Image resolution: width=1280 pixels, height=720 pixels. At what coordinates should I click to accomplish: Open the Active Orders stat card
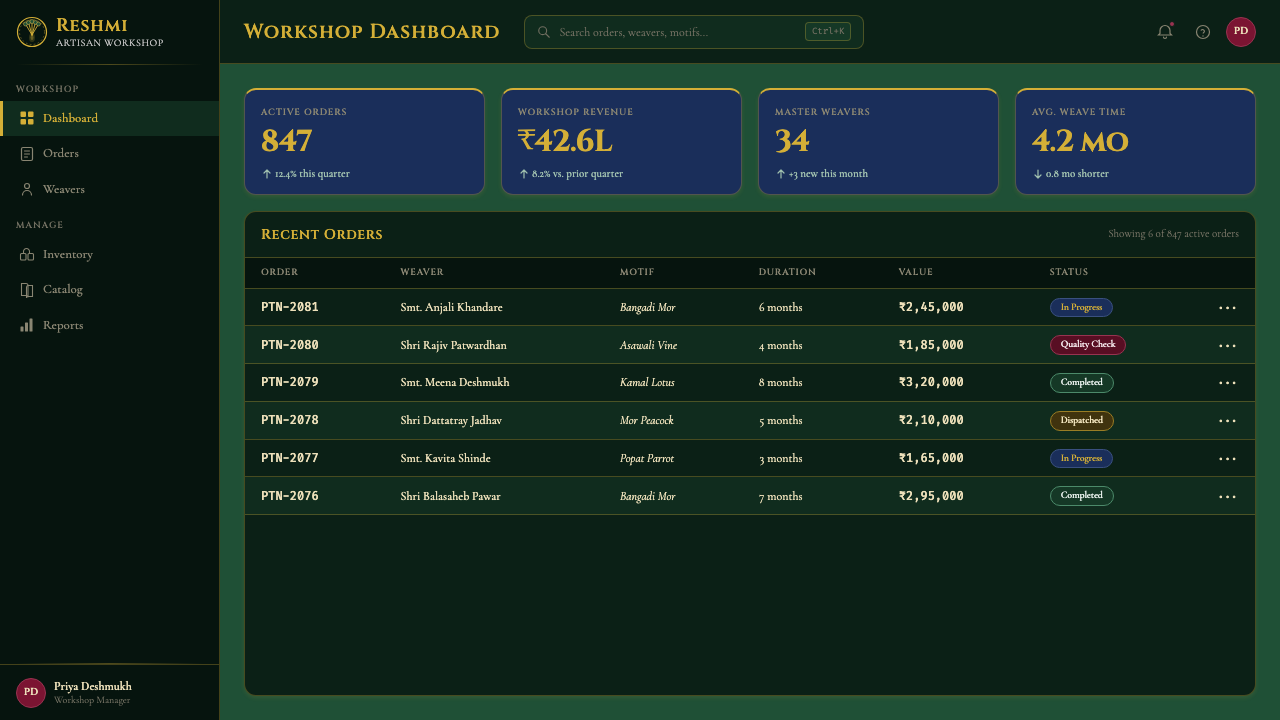[x=364, y=141]
